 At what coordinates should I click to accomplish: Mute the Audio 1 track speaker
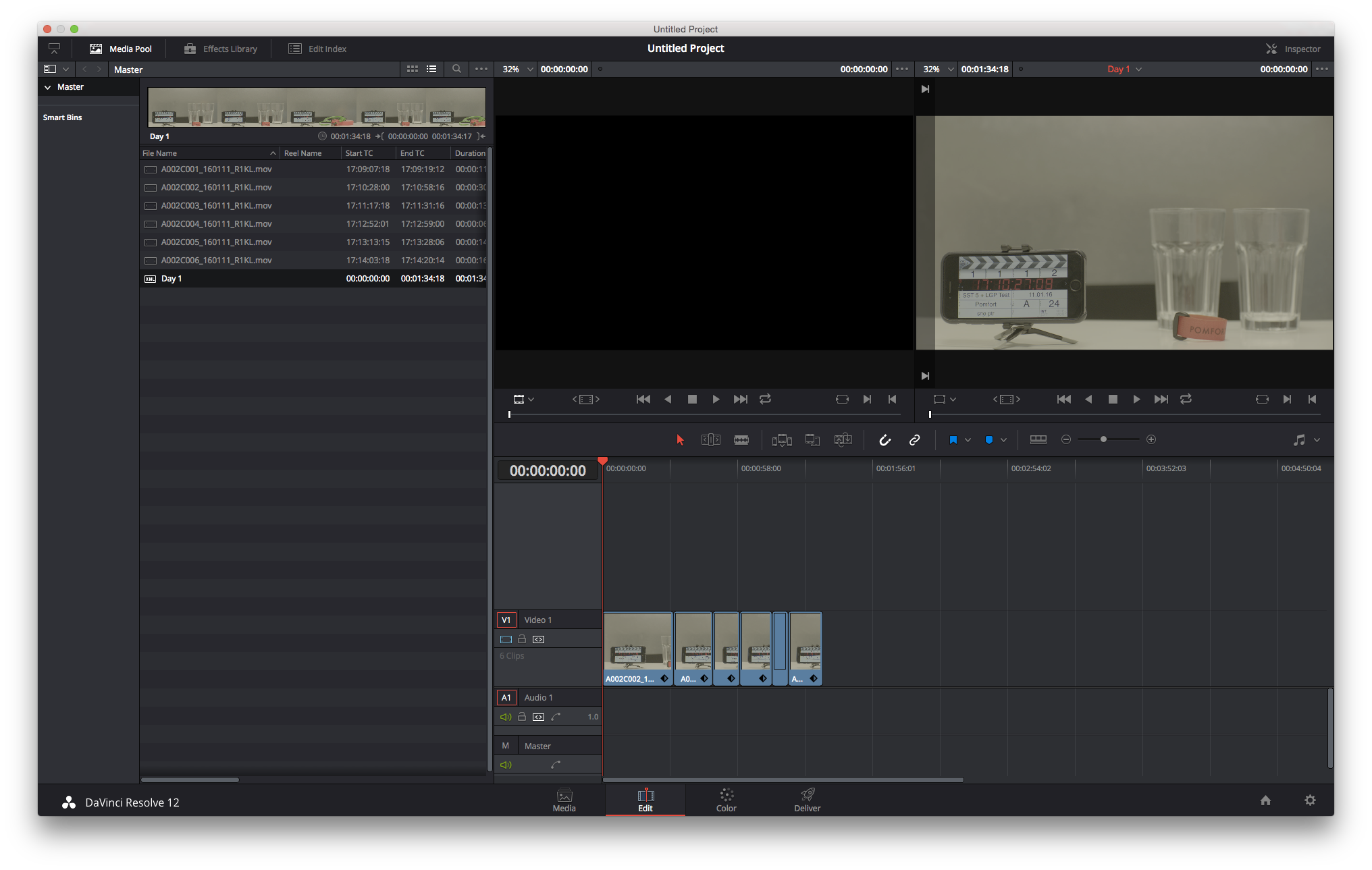[x=506, y=717]
